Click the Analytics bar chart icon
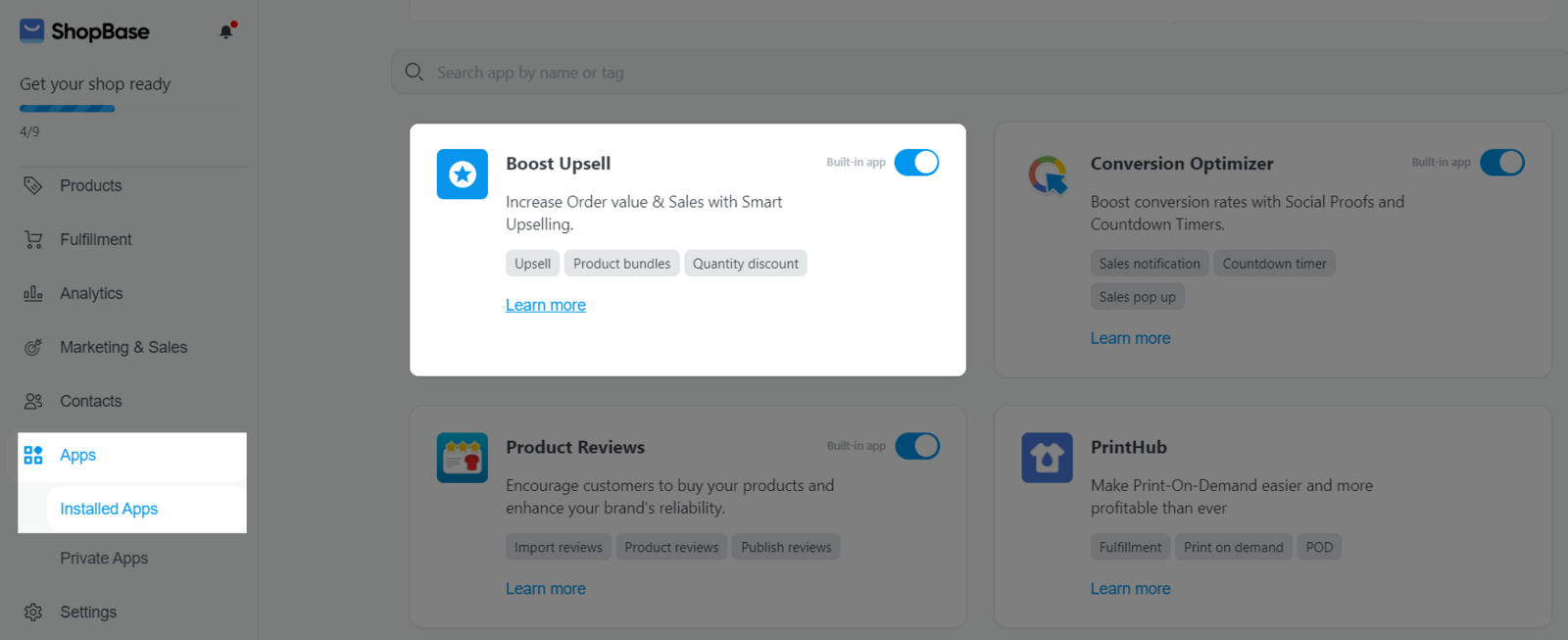This screenshot has width=1568, height=640. (x=33, y=293)
